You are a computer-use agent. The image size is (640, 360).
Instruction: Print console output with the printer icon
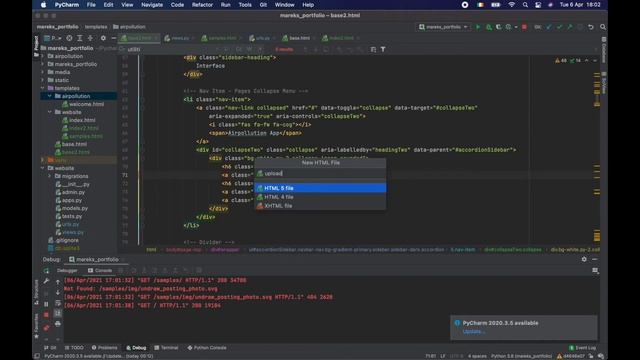[58, 323]
